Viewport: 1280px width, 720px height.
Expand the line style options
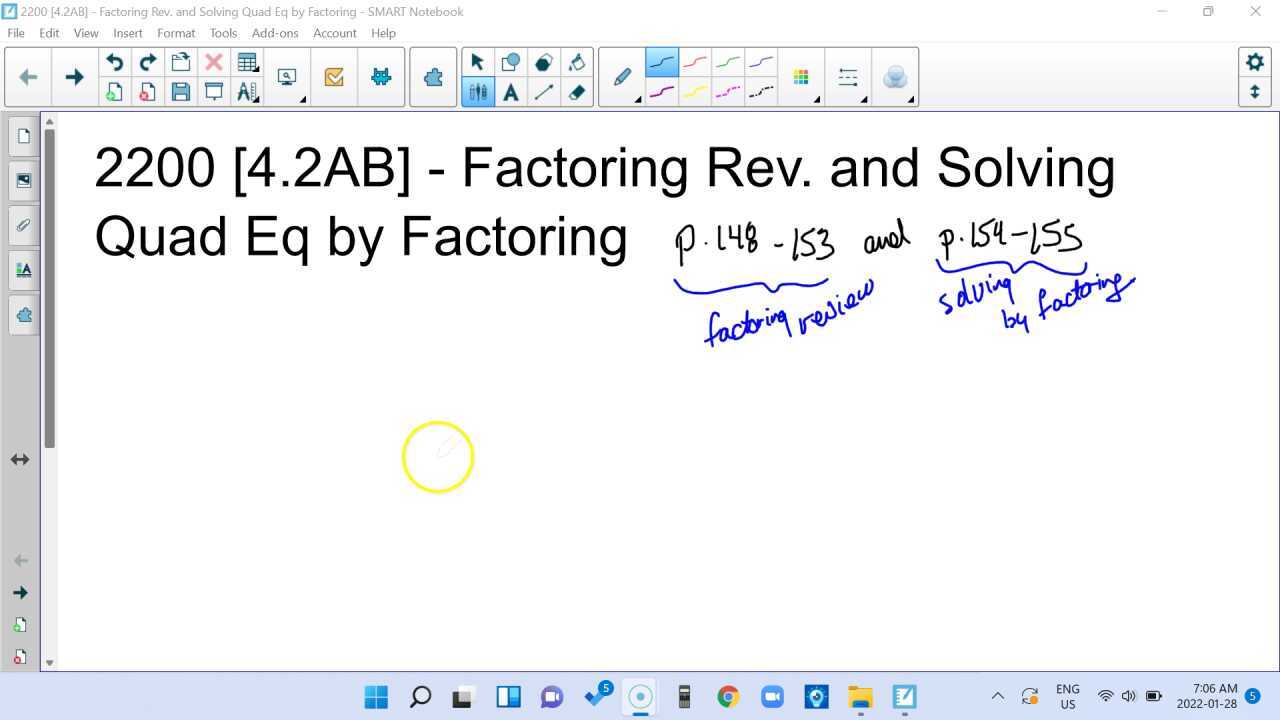(847, 76)
